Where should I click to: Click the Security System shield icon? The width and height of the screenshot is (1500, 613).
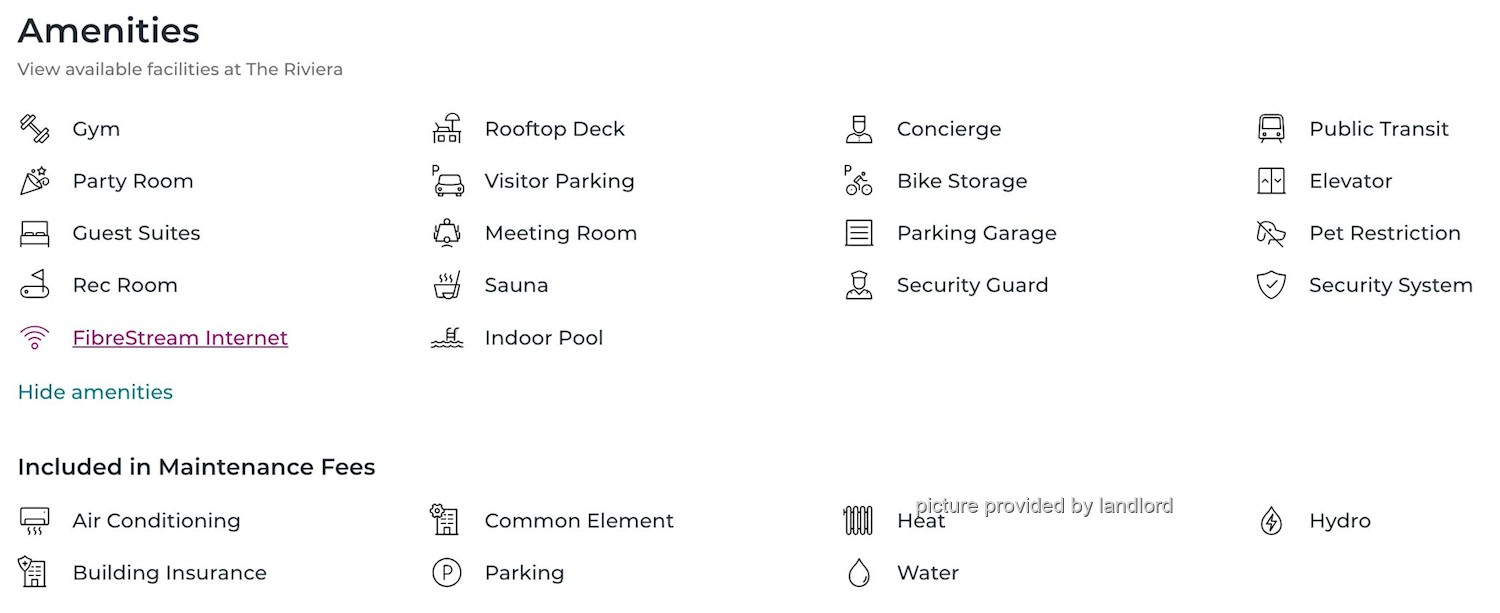pyautogui.click(x=1271, y=286)
